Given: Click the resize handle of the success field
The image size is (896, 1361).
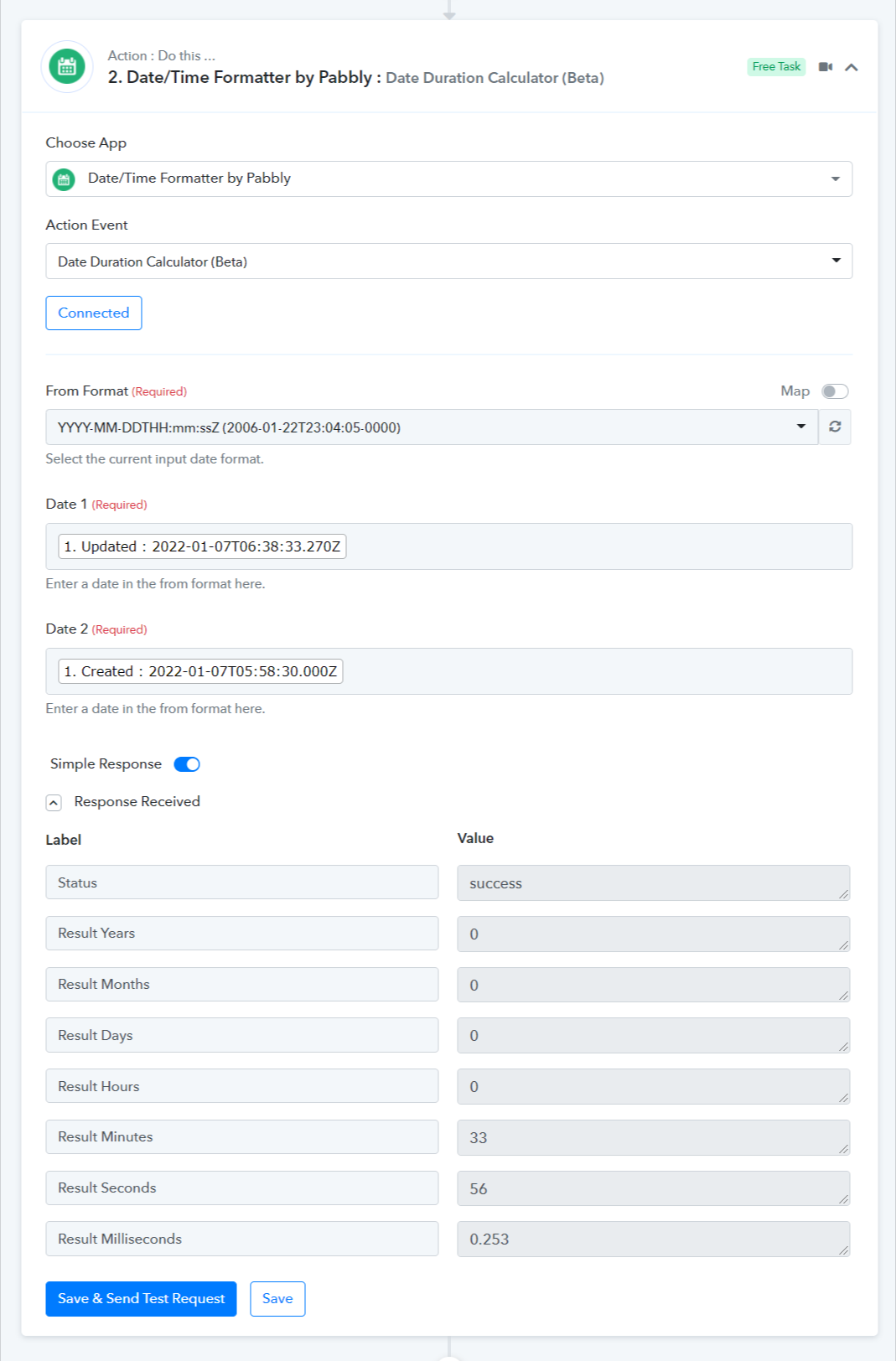Looking at the screenshot, I should [843, 894].
